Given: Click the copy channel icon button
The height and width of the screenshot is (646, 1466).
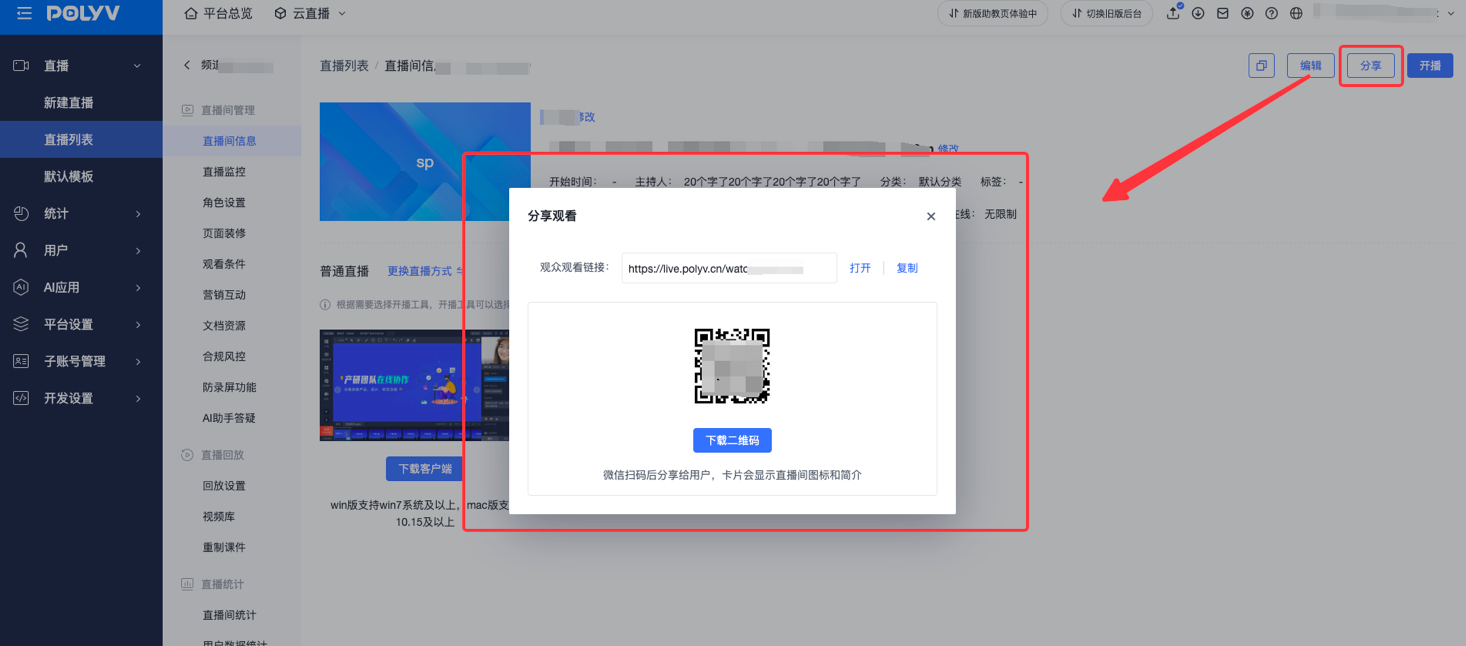Looking at the screenshot, I should click(x=1261, y=66).
